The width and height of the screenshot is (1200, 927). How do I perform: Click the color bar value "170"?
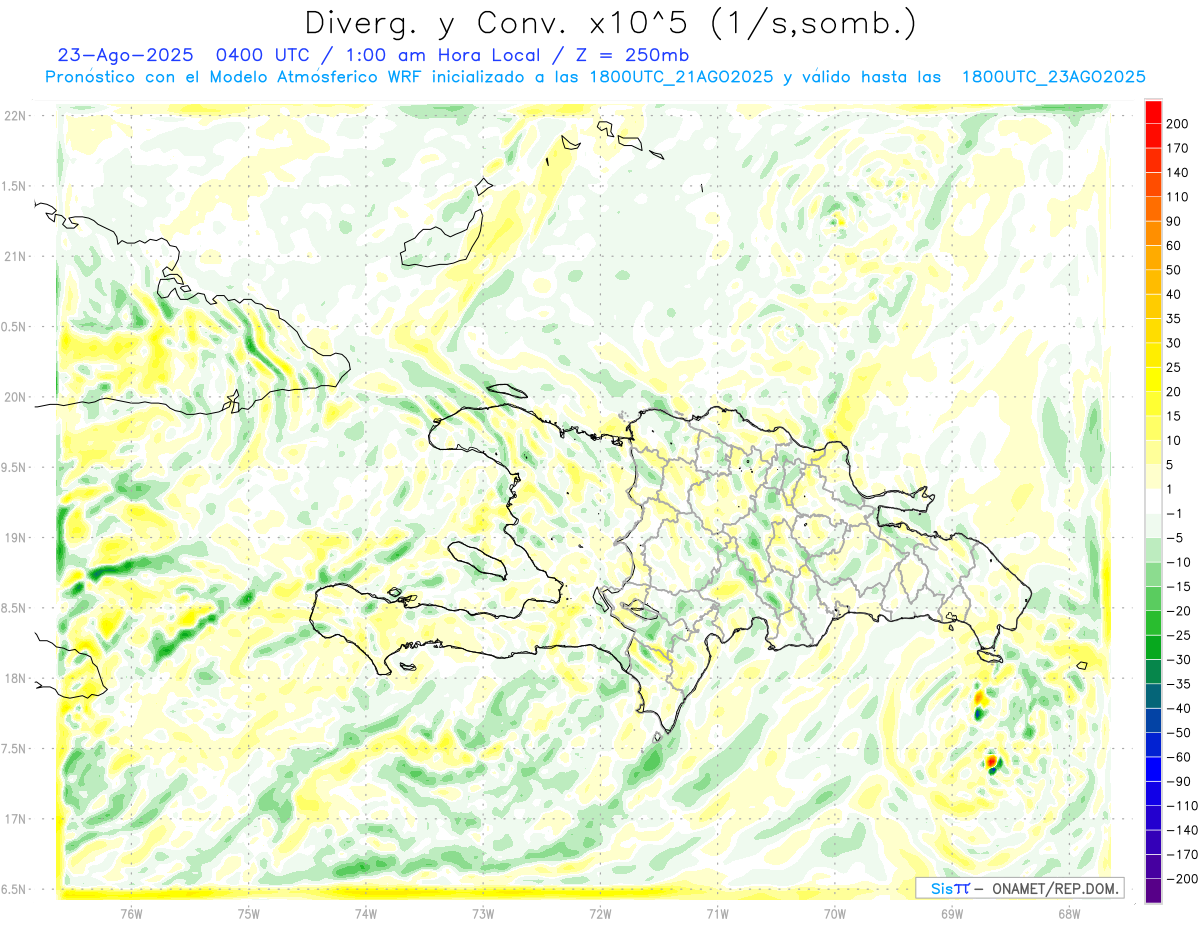click(1177, 148)
